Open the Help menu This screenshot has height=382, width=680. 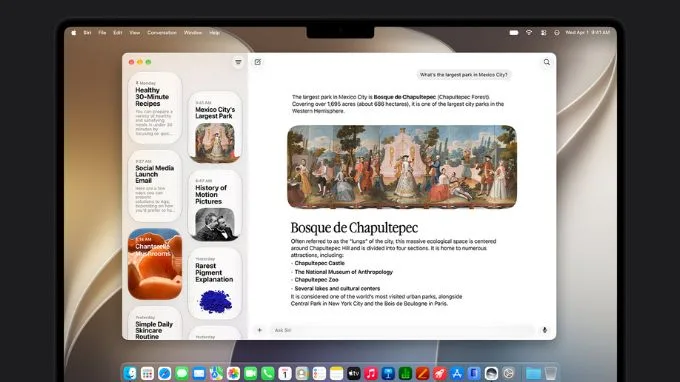(x=214, y=33)
